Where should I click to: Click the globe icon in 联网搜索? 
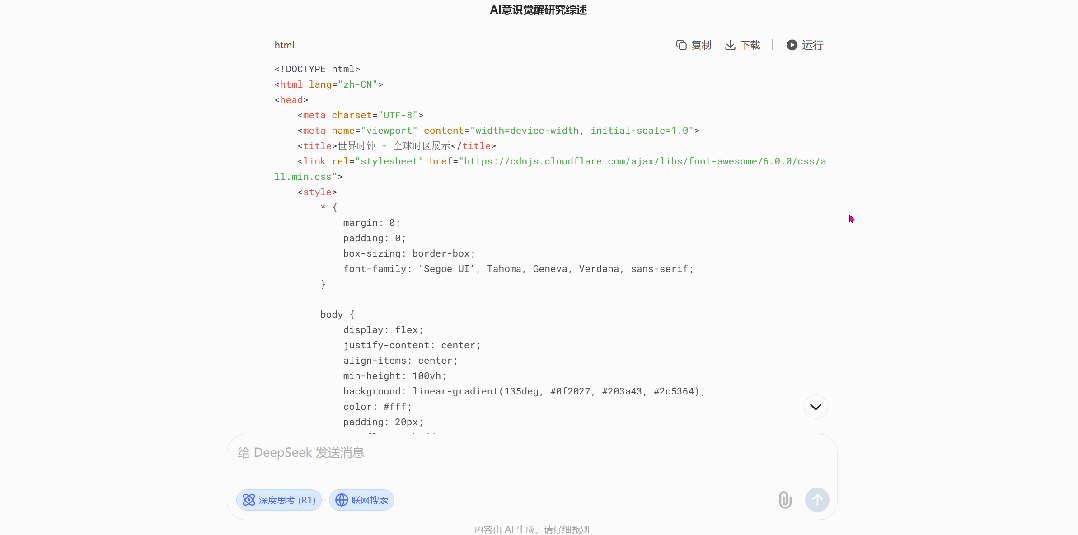click(x=341, y=500)
